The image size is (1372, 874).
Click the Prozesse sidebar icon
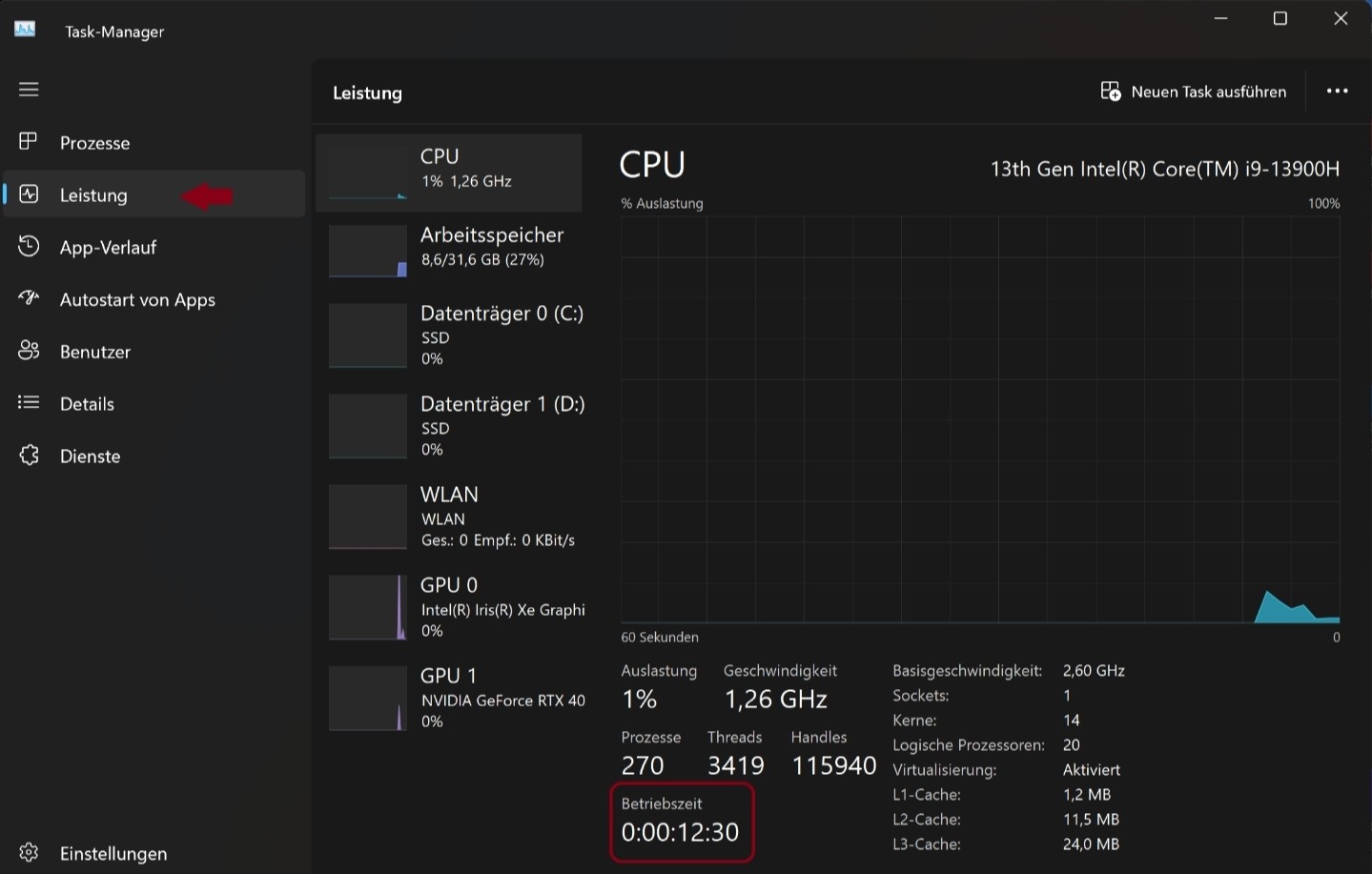(29, 142)
